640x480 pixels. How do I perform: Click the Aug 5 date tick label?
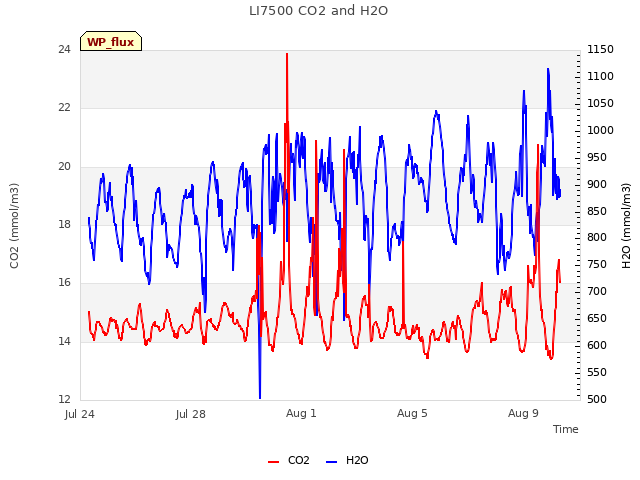click(x=412, y=413)
